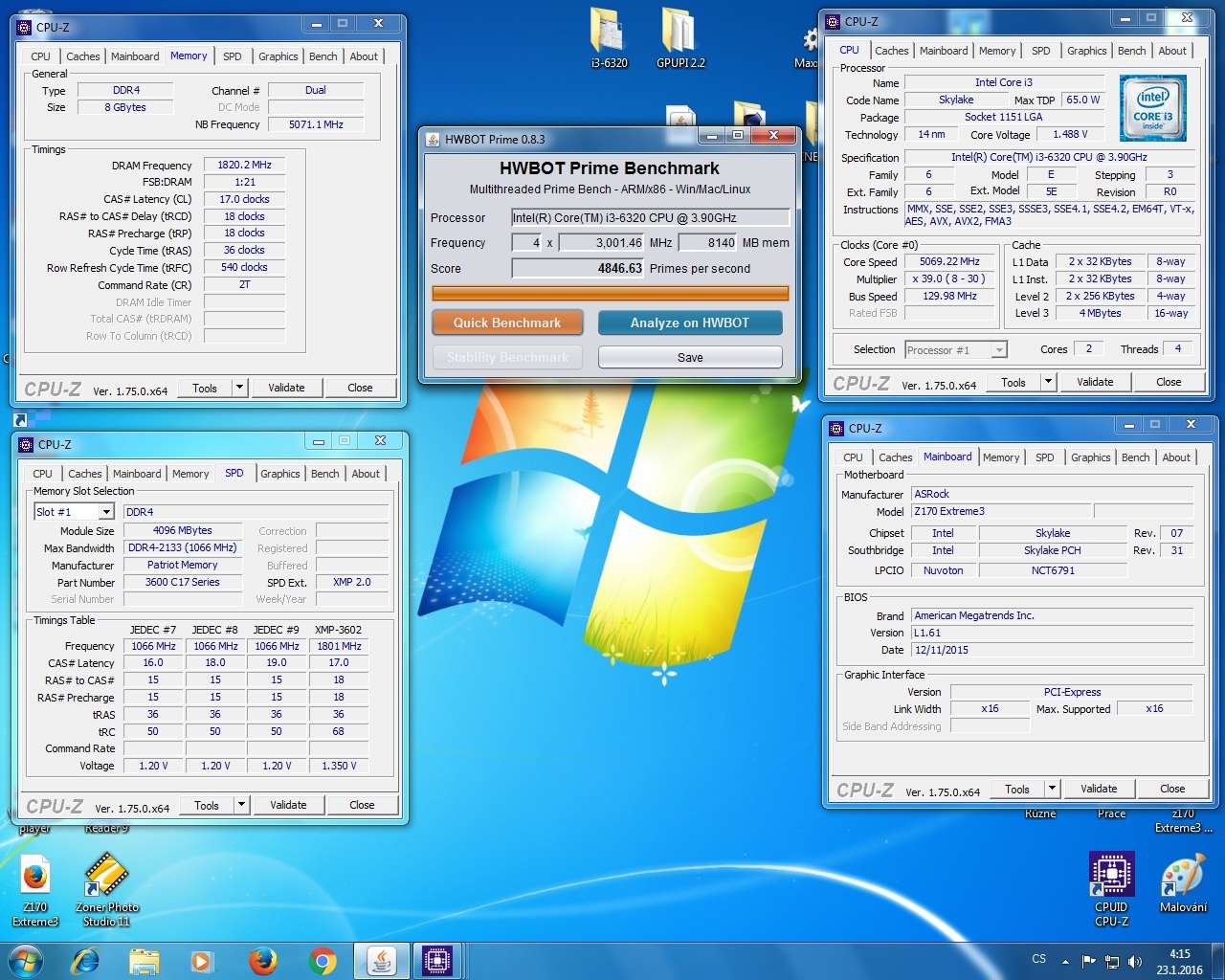Click CPU-Z Mainboard window title icon
Screen dimensions: 1225x980
pyautogui.click(x=836, y=428)
